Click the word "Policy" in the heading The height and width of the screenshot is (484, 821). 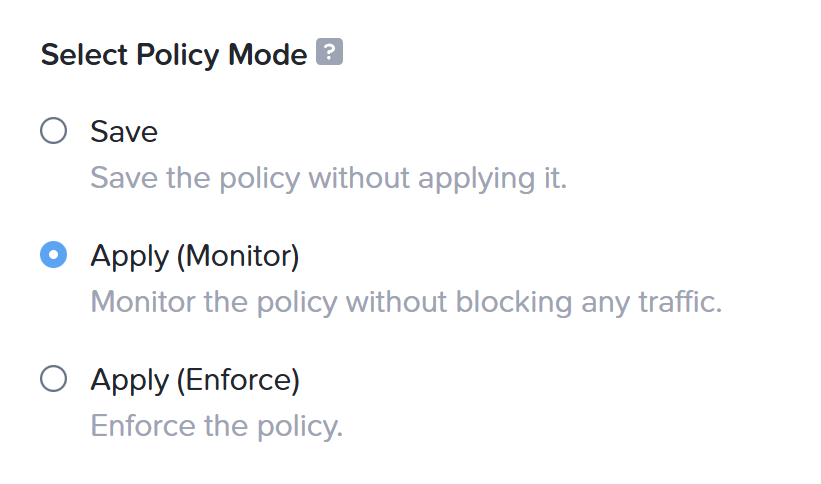tap(177, 56)
